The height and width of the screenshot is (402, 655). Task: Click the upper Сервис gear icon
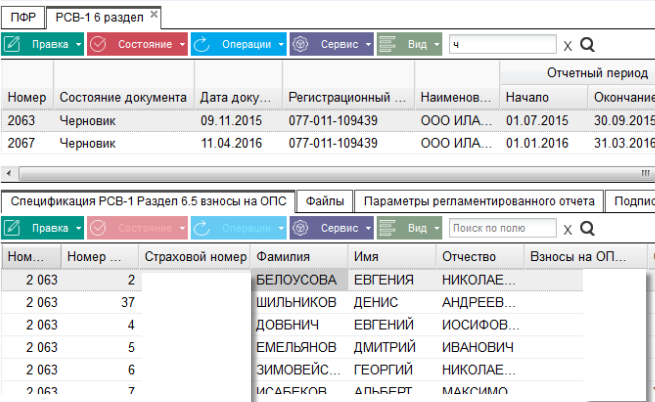300,44
